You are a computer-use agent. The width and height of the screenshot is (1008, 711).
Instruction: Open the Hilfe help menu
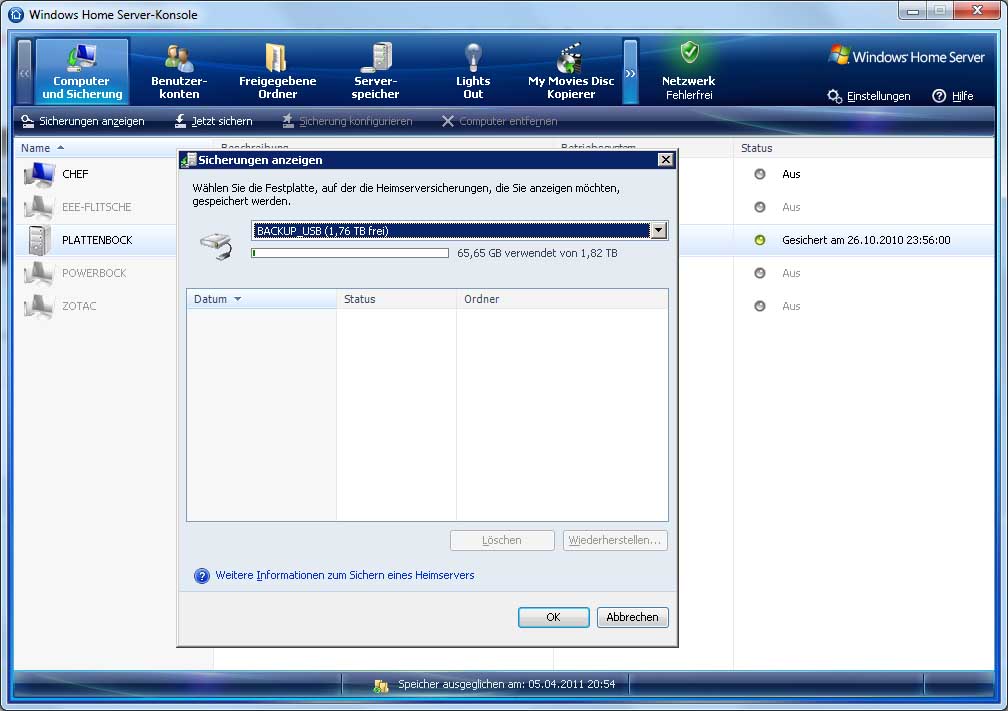tap(952, 96)
